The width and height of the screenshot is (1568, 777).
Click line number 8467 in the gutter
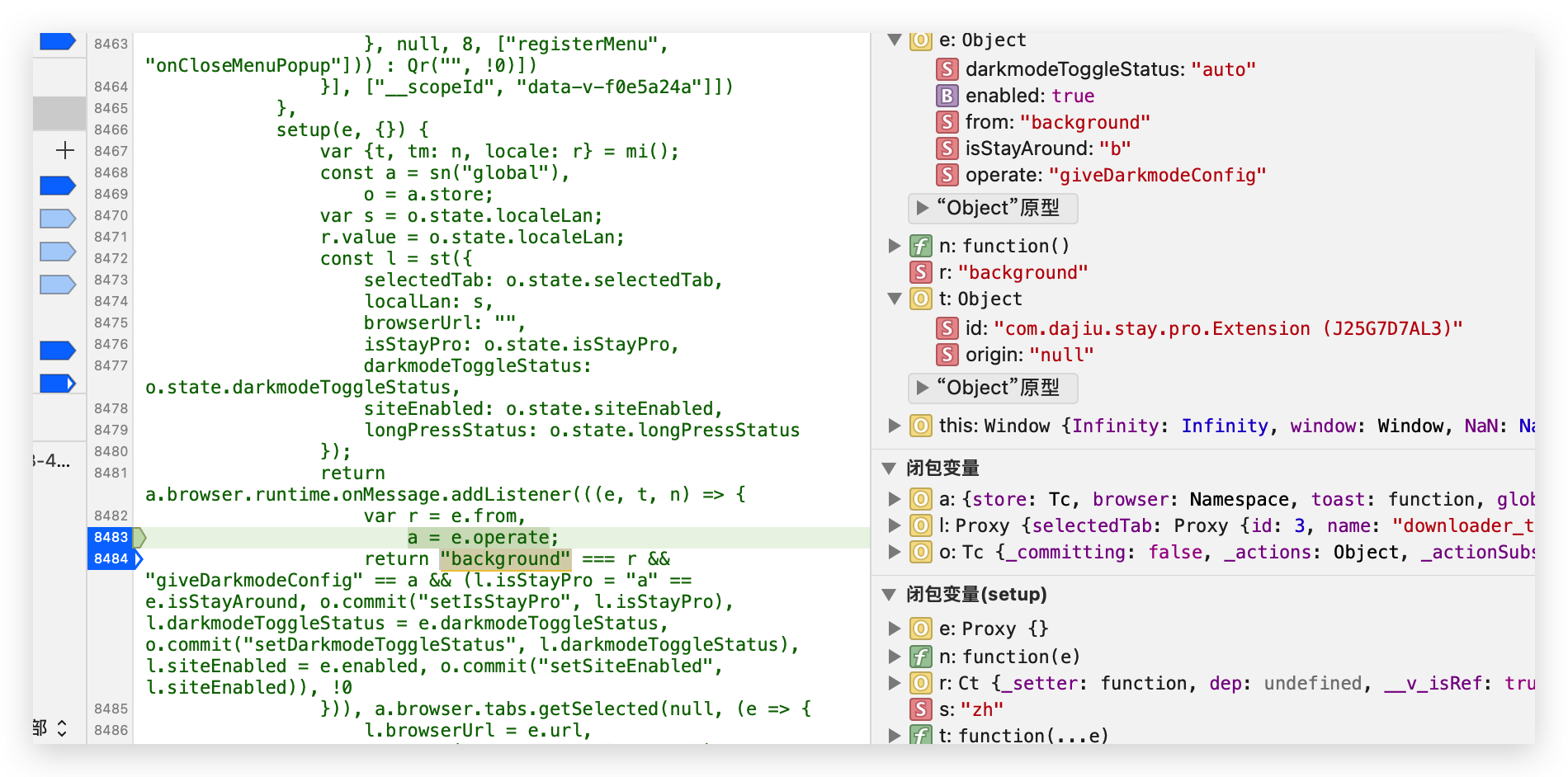[111, 151]
